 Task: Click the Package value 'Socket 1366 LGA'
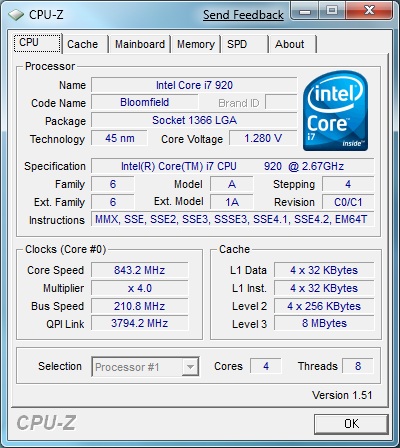(194, 120)
